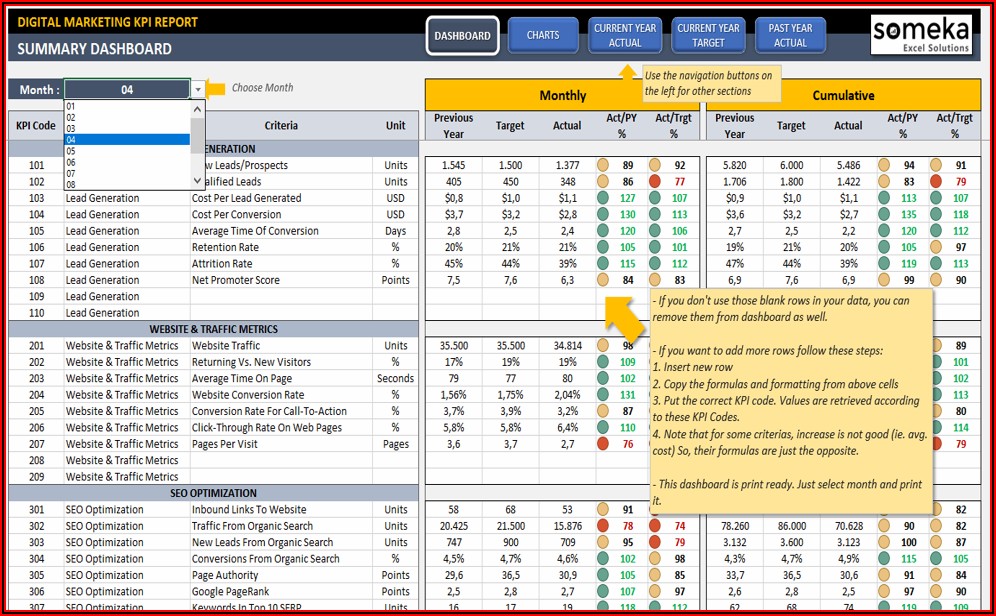Open the Current Year Actual sheet

pos(625,35)
